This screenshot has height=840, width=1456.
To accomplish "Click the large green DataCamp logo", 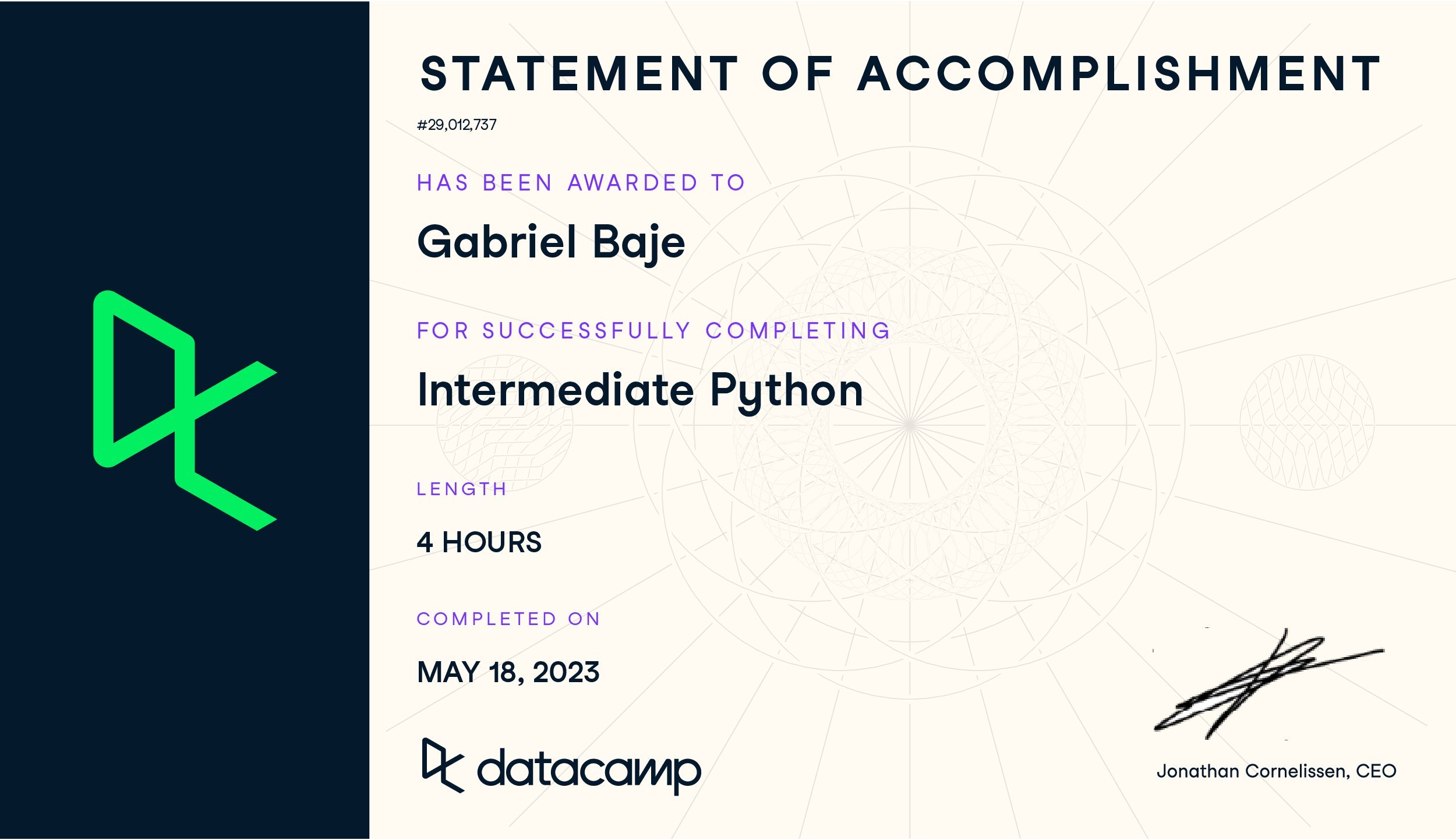I will [x=185, y=411].
